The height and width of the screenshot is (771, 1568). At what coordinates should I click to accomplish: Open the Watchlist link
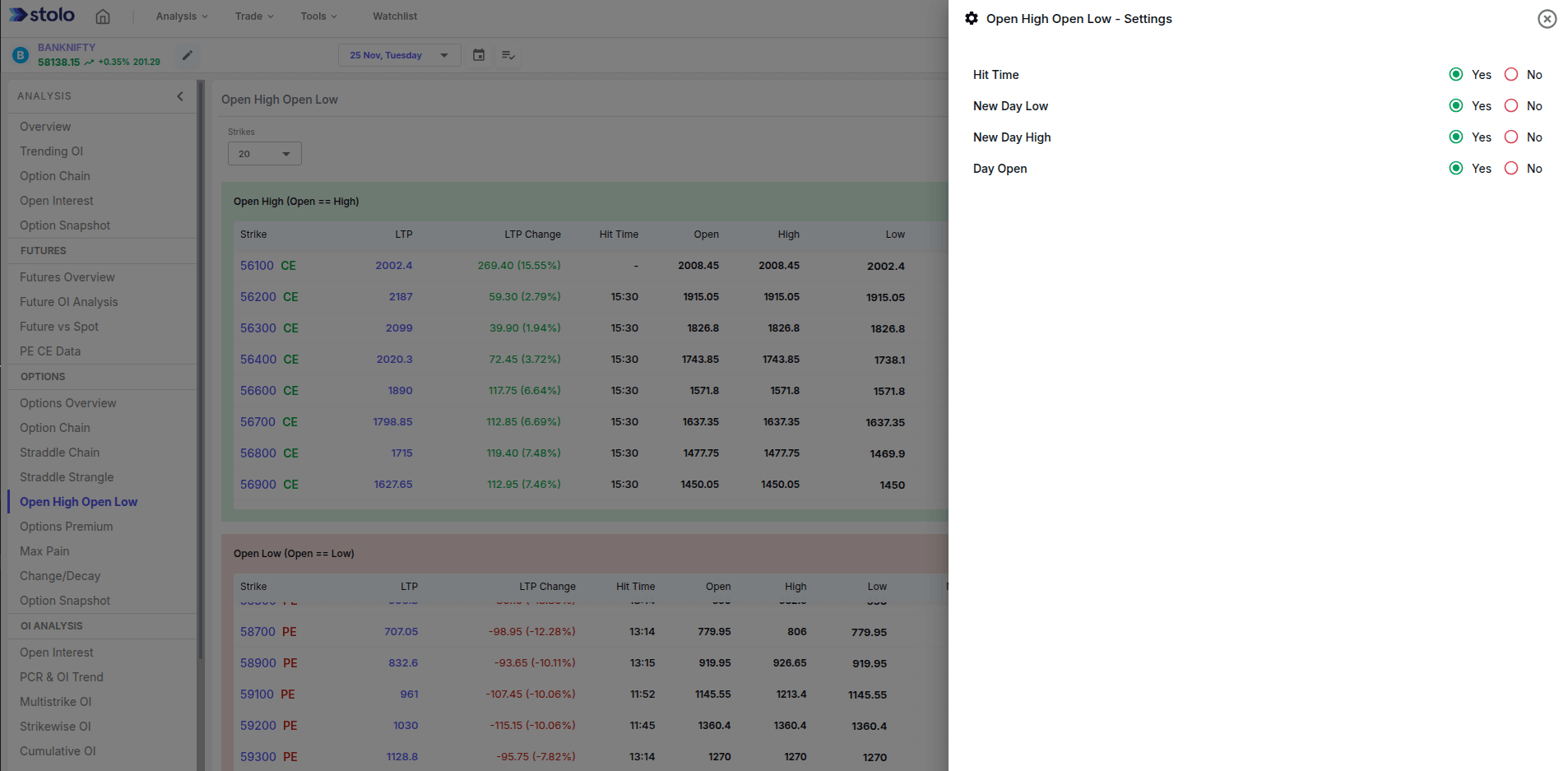395,16
